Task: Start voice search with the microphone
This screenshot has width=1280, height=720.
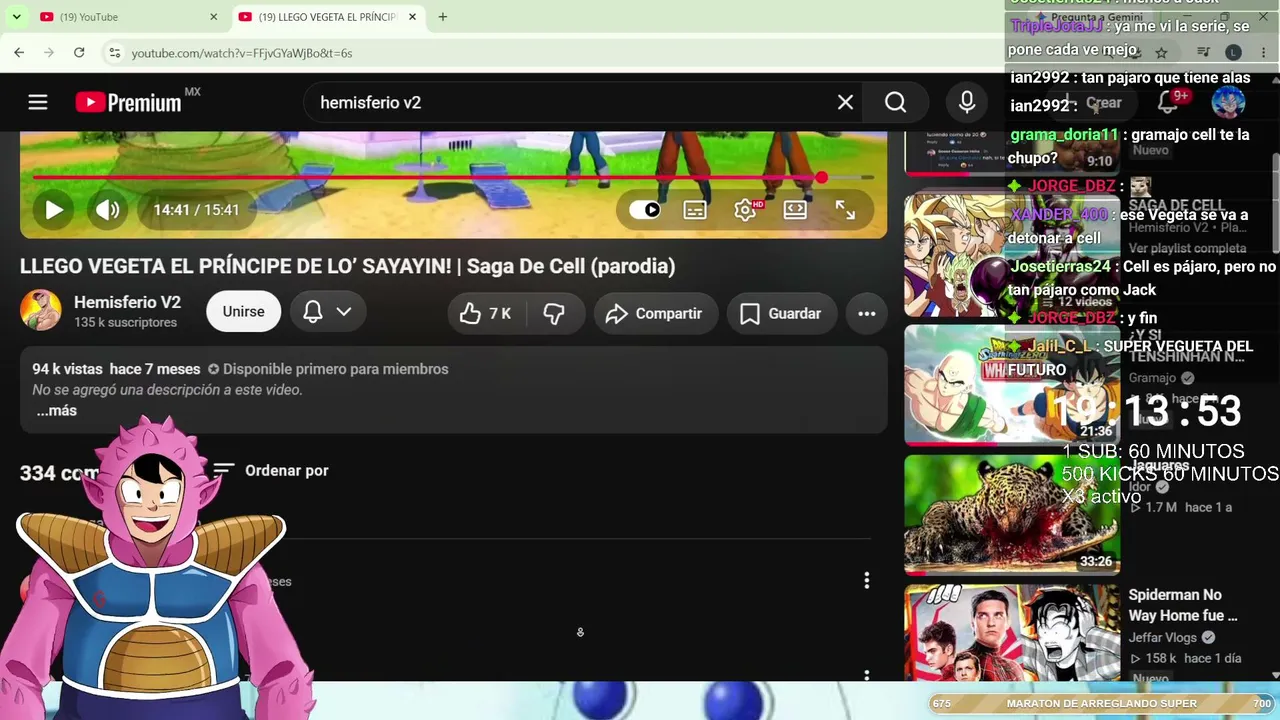Action: [966, 102]
